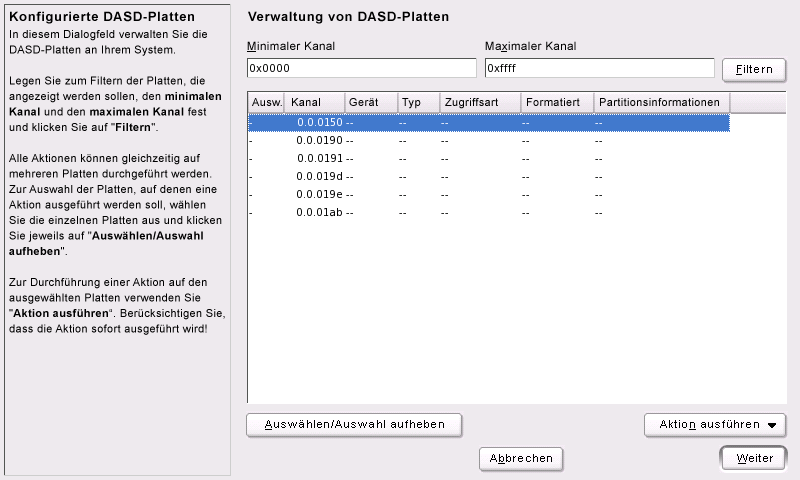Screen dimensions: 800x480
Task: Click the Weiter button
Action: click(754, 458)
